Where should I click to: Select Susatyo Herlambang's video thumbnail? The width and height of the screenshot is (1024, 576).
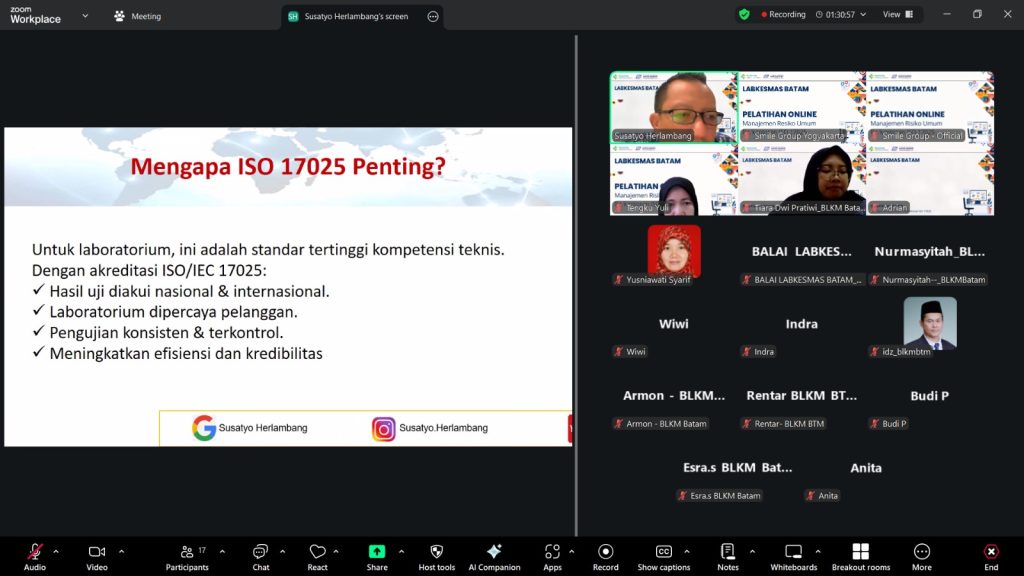click(x=673, y=107)
